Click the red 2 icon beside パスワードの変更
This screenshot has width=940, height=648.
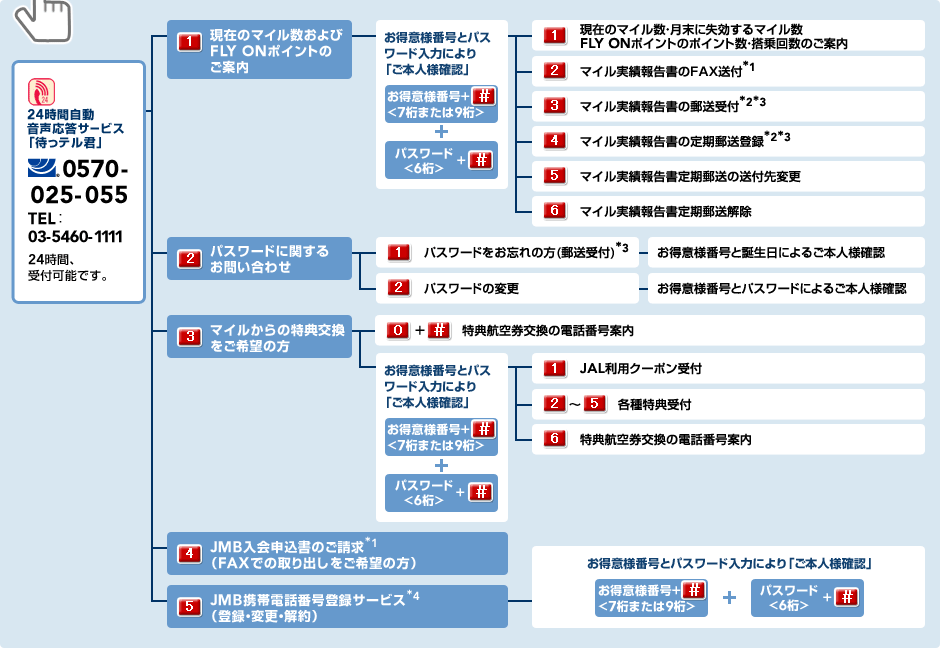(398, 288)
